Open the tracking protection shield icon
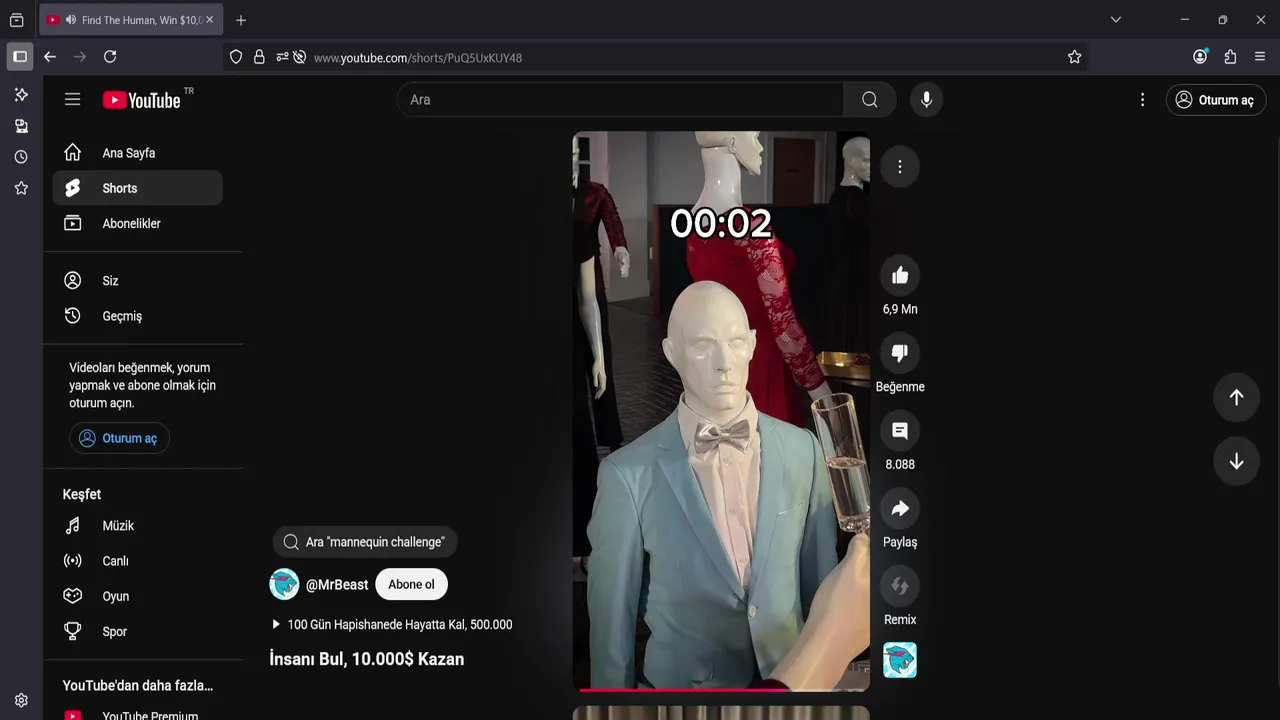 [x=236, y=57]
